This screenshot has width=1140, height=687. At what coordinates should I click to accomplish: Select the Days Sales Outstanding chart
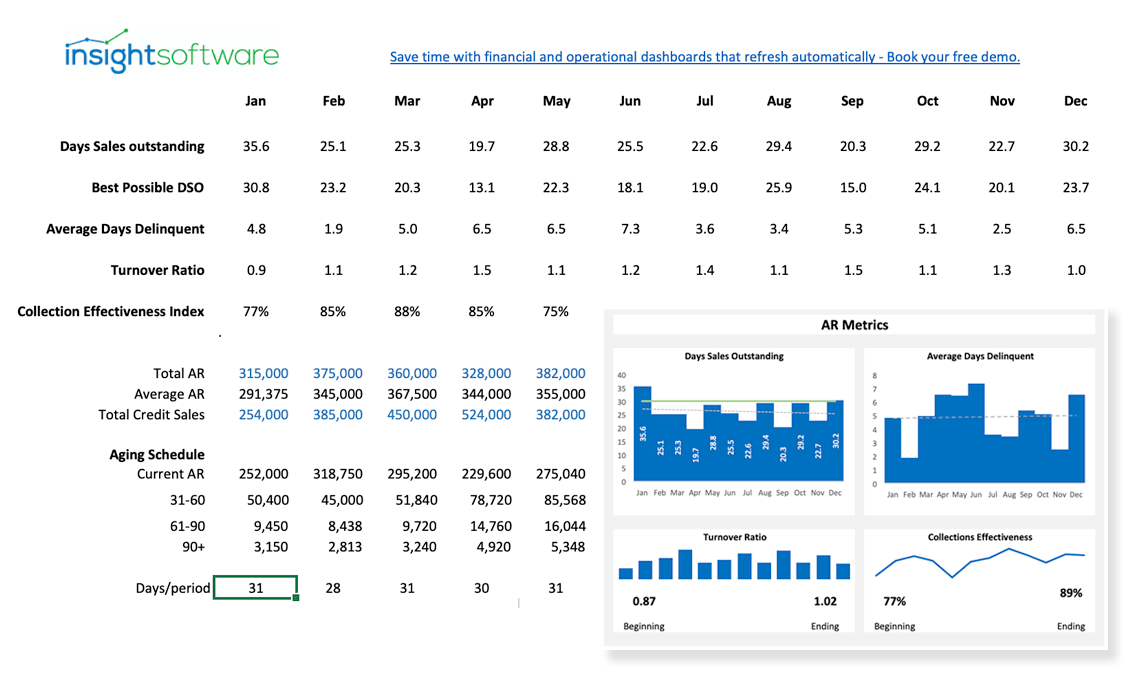pos(734,431)
